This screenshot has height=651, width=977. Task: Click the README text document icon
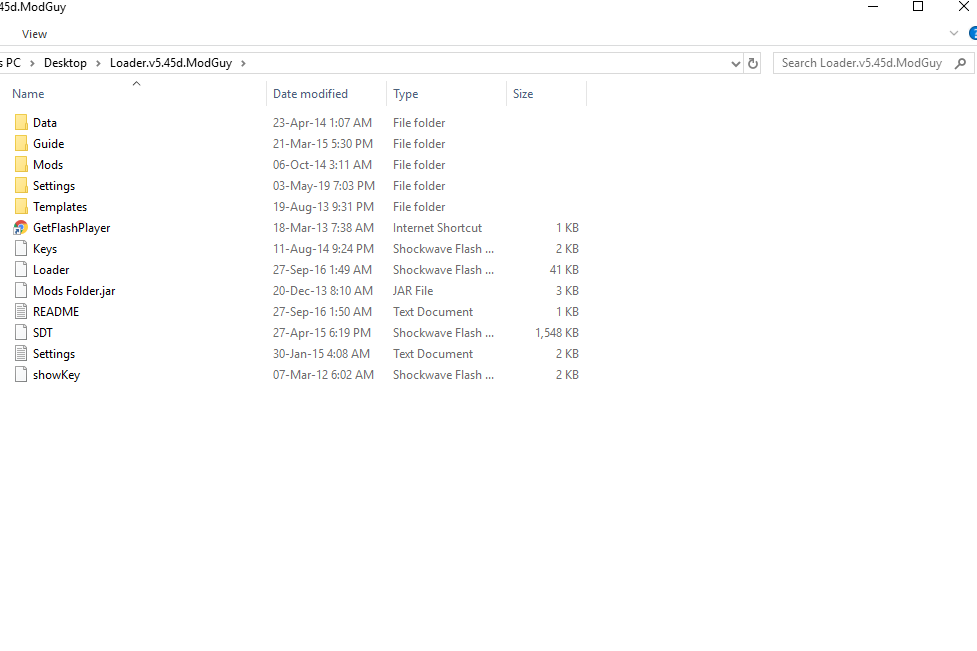[x=21, y=312]
